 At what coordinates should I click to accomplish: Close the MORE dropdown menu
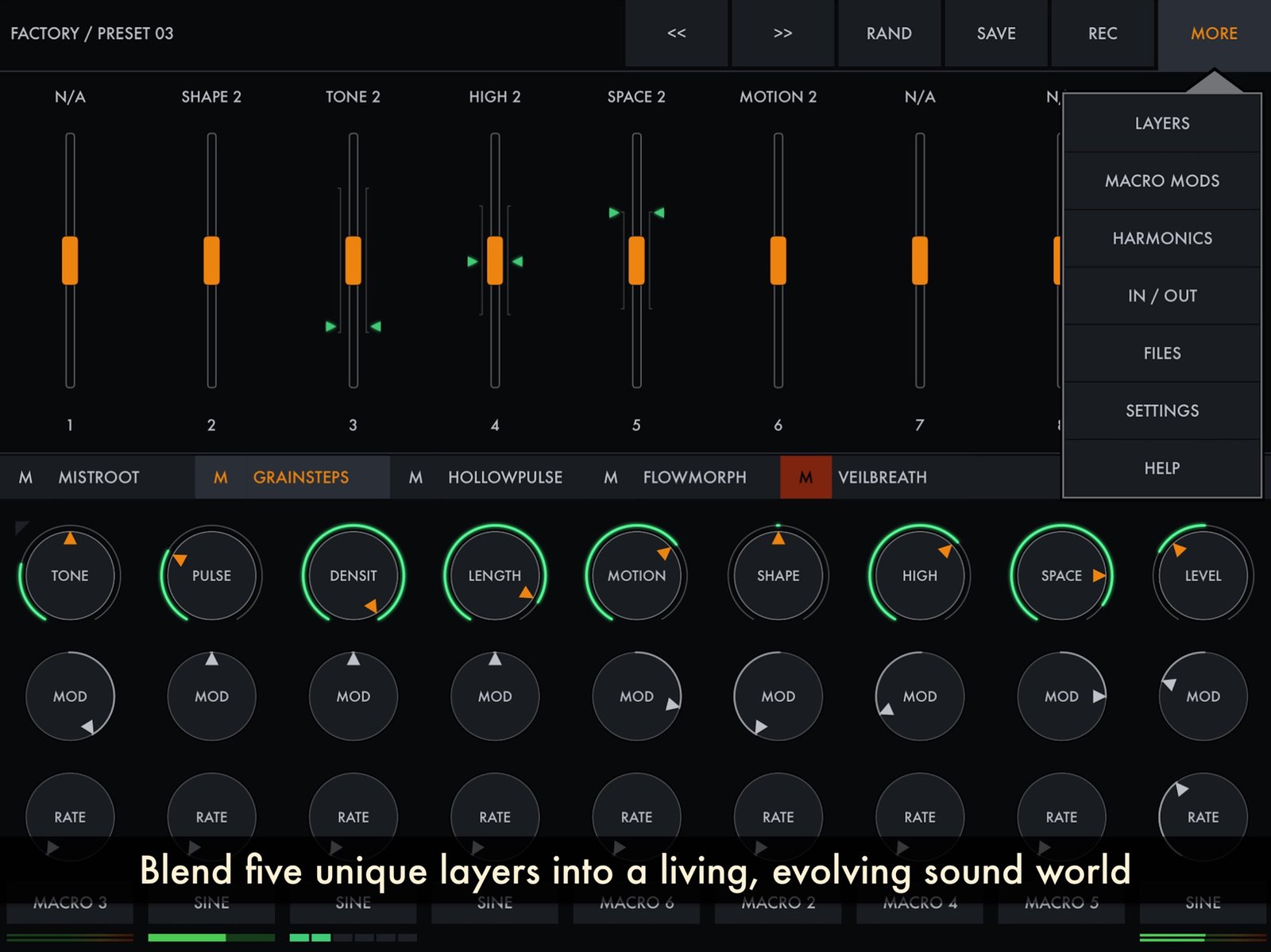1214,33
